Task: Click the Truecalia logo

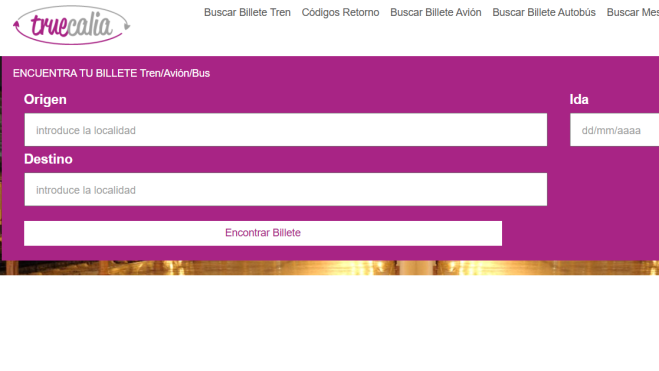Action: pyautogui.click(x=71, y=25)
